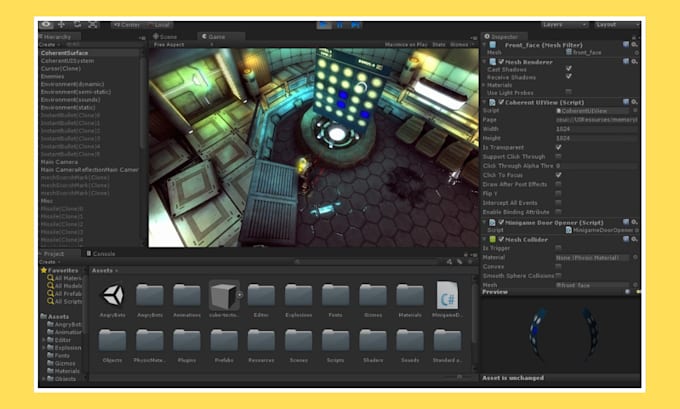Select the Rotate tool
The height and width of the screenshot is (409, 680).
(77, 25)
